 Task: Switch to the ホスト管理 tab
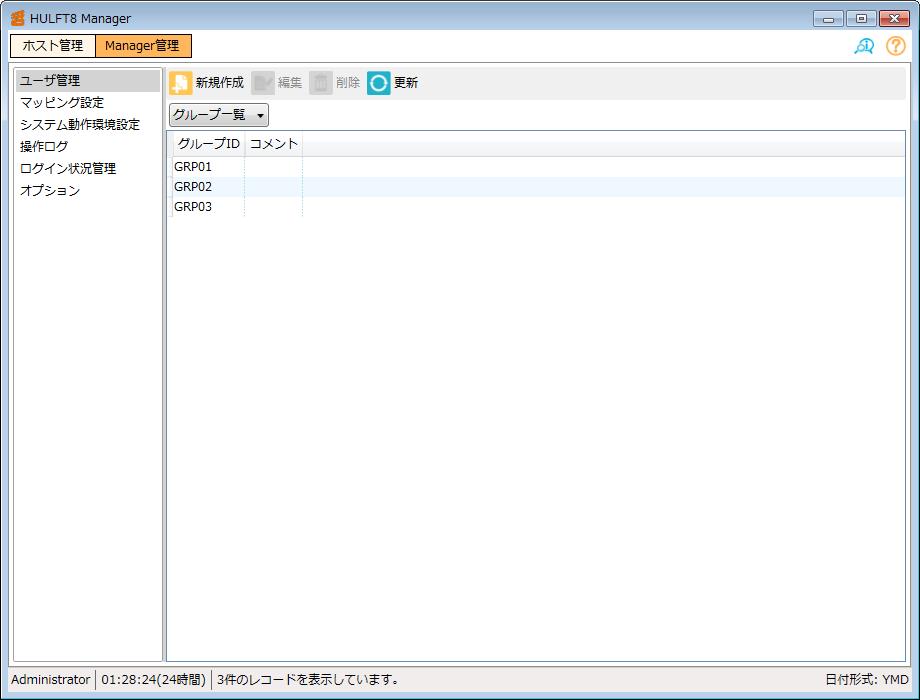pyautogui.click(x=53, y=46)
